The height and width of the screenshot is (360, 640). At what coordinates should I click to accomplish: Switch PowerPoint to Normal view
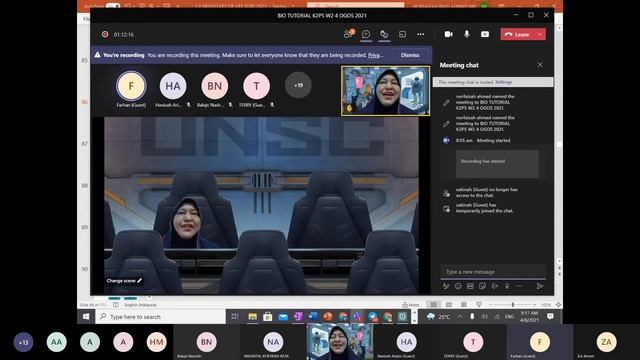(x=433, y=305)
